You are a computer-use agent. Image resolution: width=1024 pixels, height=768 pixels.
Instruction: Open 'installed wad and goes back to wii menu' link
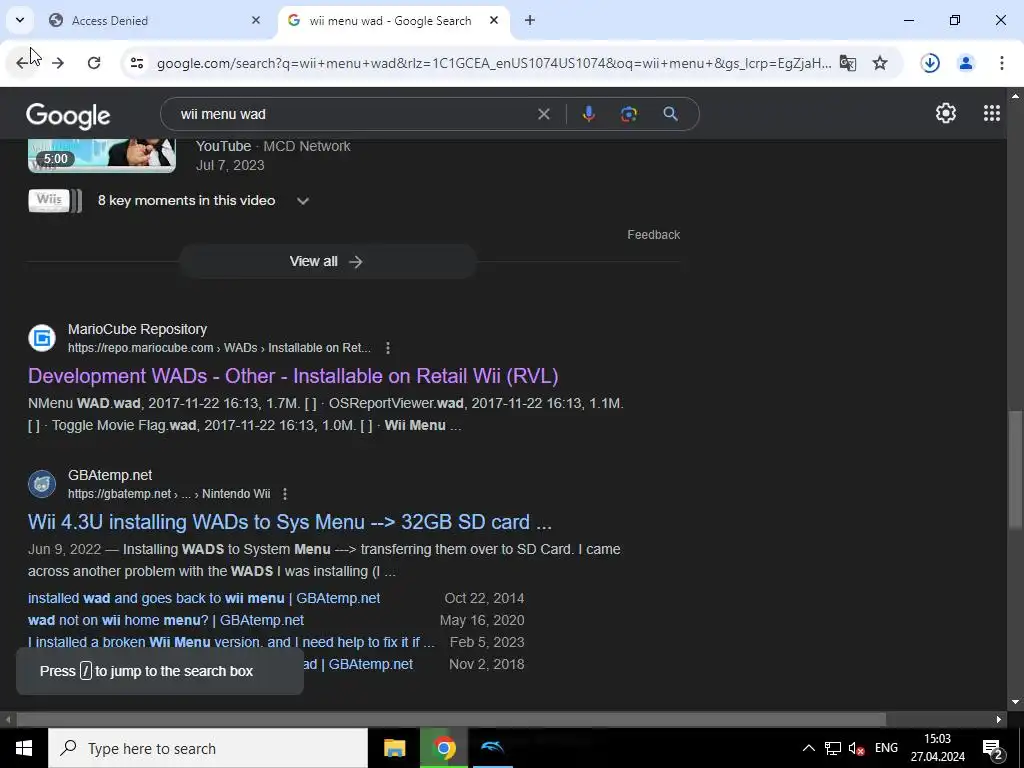coord(204,598)
